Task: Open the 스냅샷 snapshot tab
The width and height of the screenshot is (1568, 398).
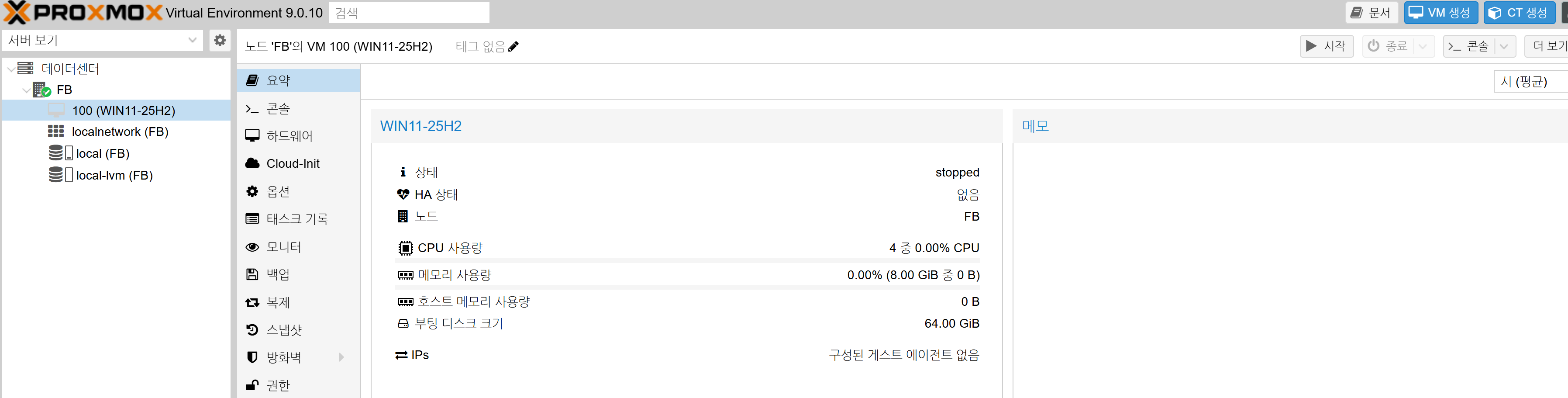Action: point(298,330)
